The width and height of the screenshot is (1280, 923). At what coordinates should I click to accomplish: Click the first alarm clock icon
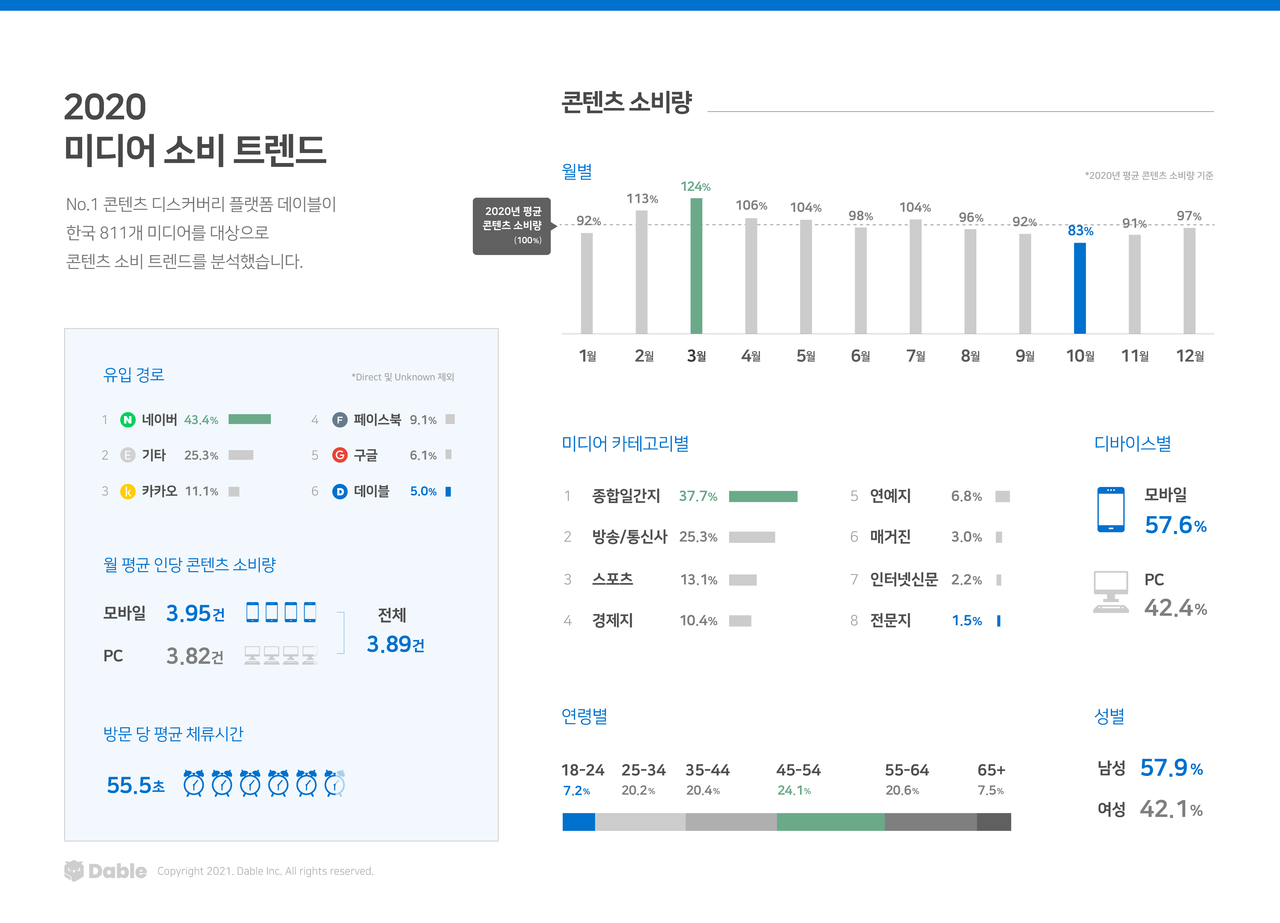click(193, 785)
